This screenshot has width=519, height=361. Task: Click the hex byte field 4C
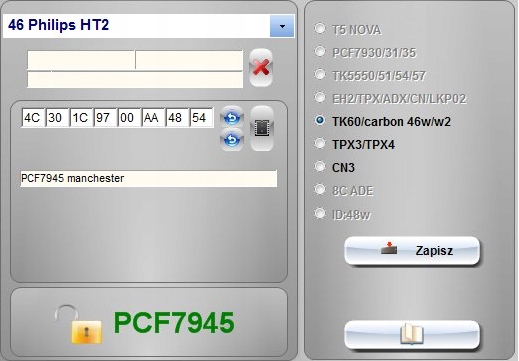coord(33,117)
